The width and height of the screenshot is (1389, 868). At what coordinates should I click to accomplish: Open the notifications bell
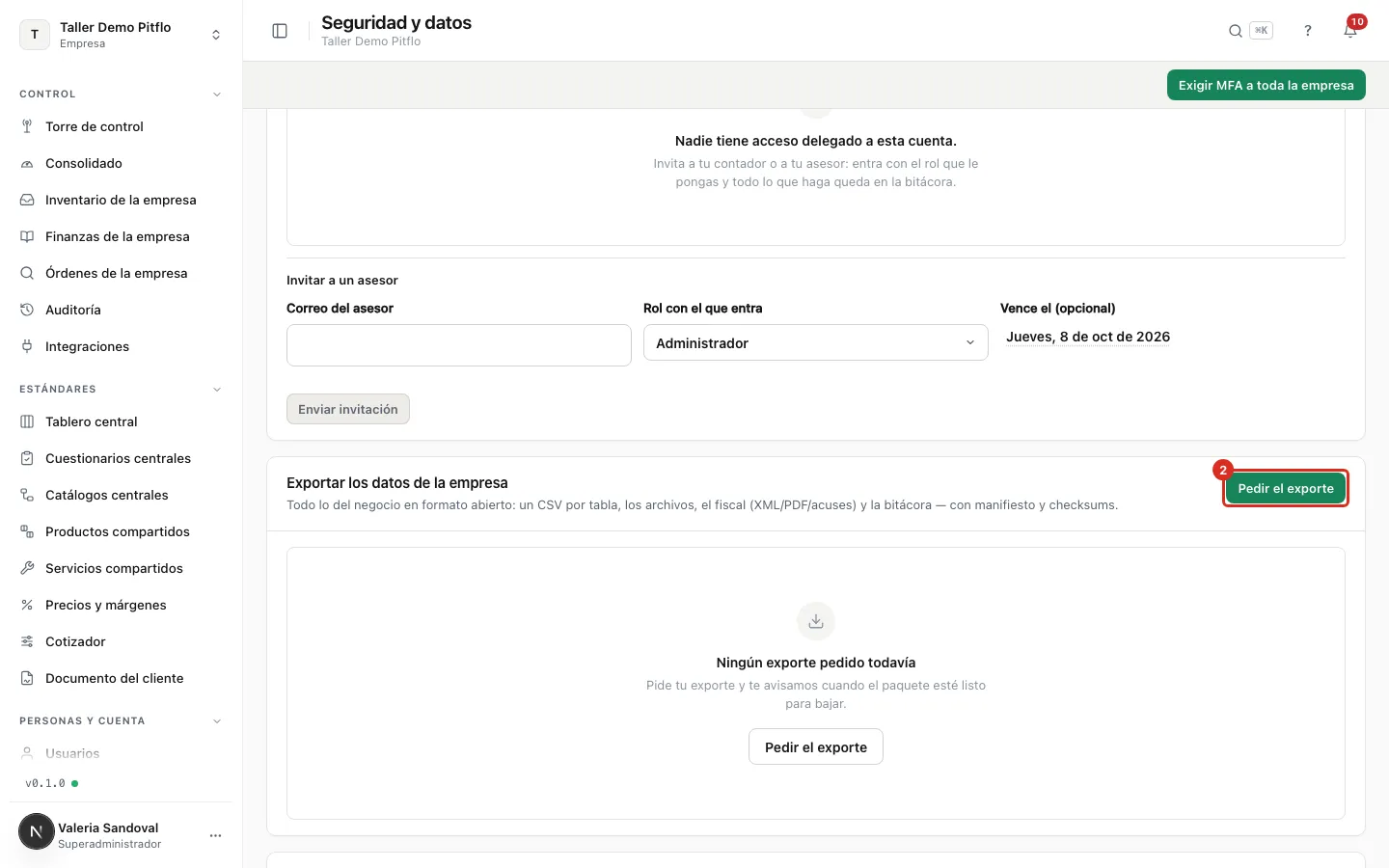(x=1350, y=31)
